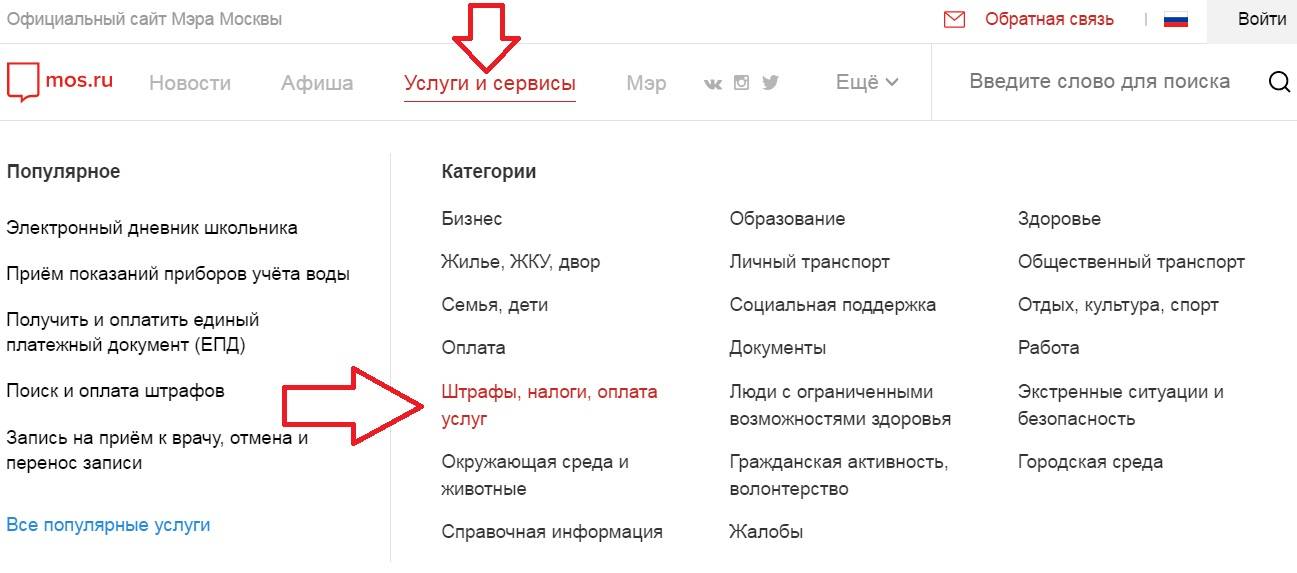Click the Обратная связь link

click(x=1049, y=20)
